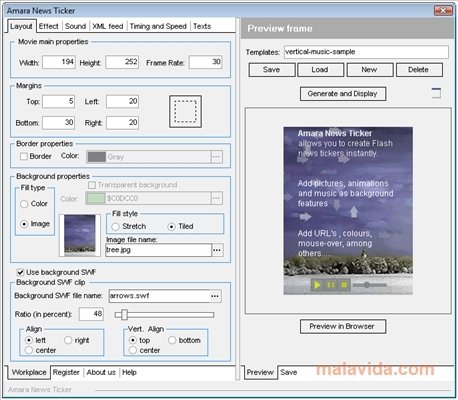The width and height of the screenshot is (458, 400).
Task: Open background color $C0DCC0 ellipsis button
Action: point(217,198)
